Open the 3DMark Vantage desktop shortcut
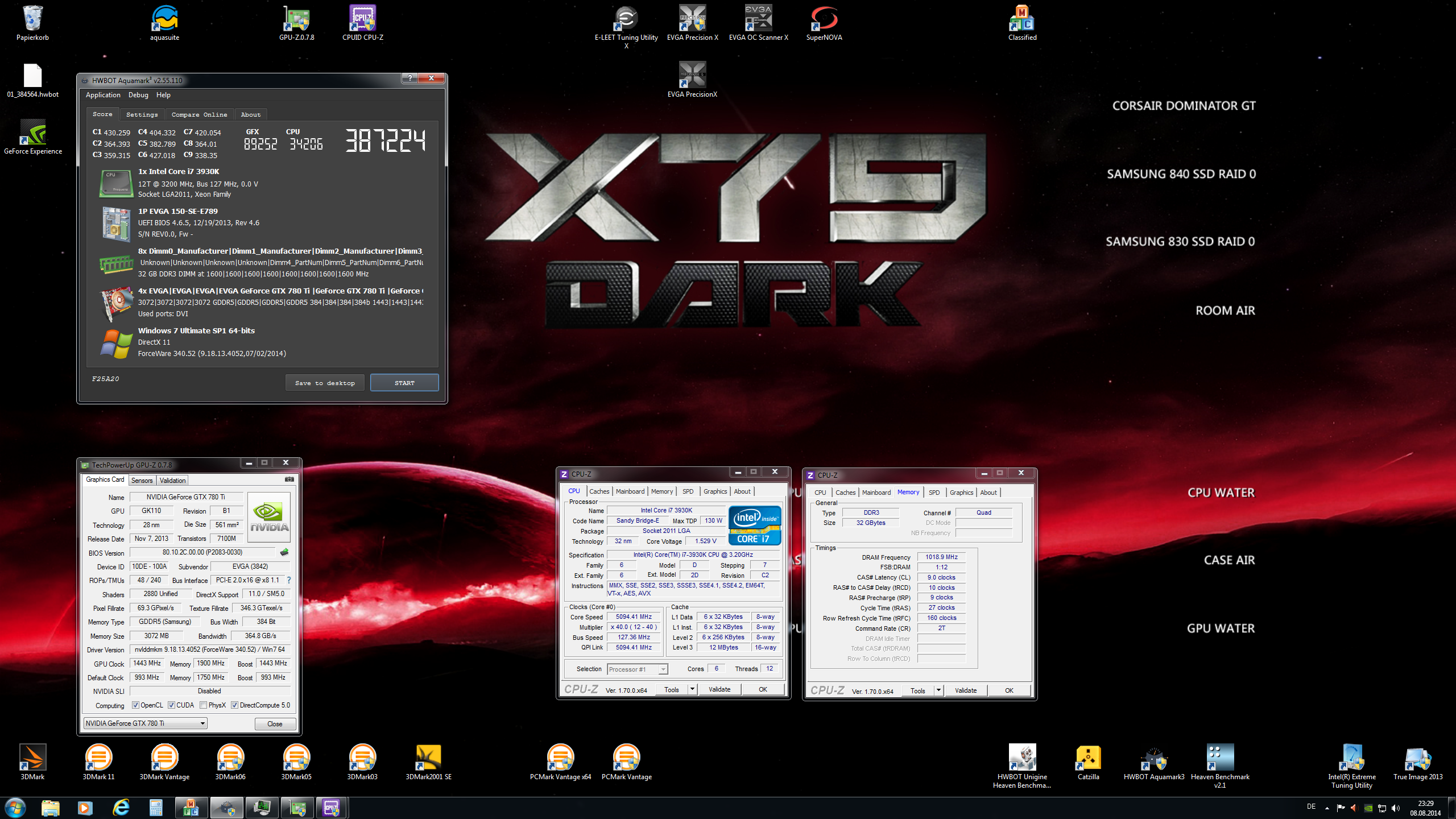This screenshot has width=1456, height=819. click(x=164, y=762)
